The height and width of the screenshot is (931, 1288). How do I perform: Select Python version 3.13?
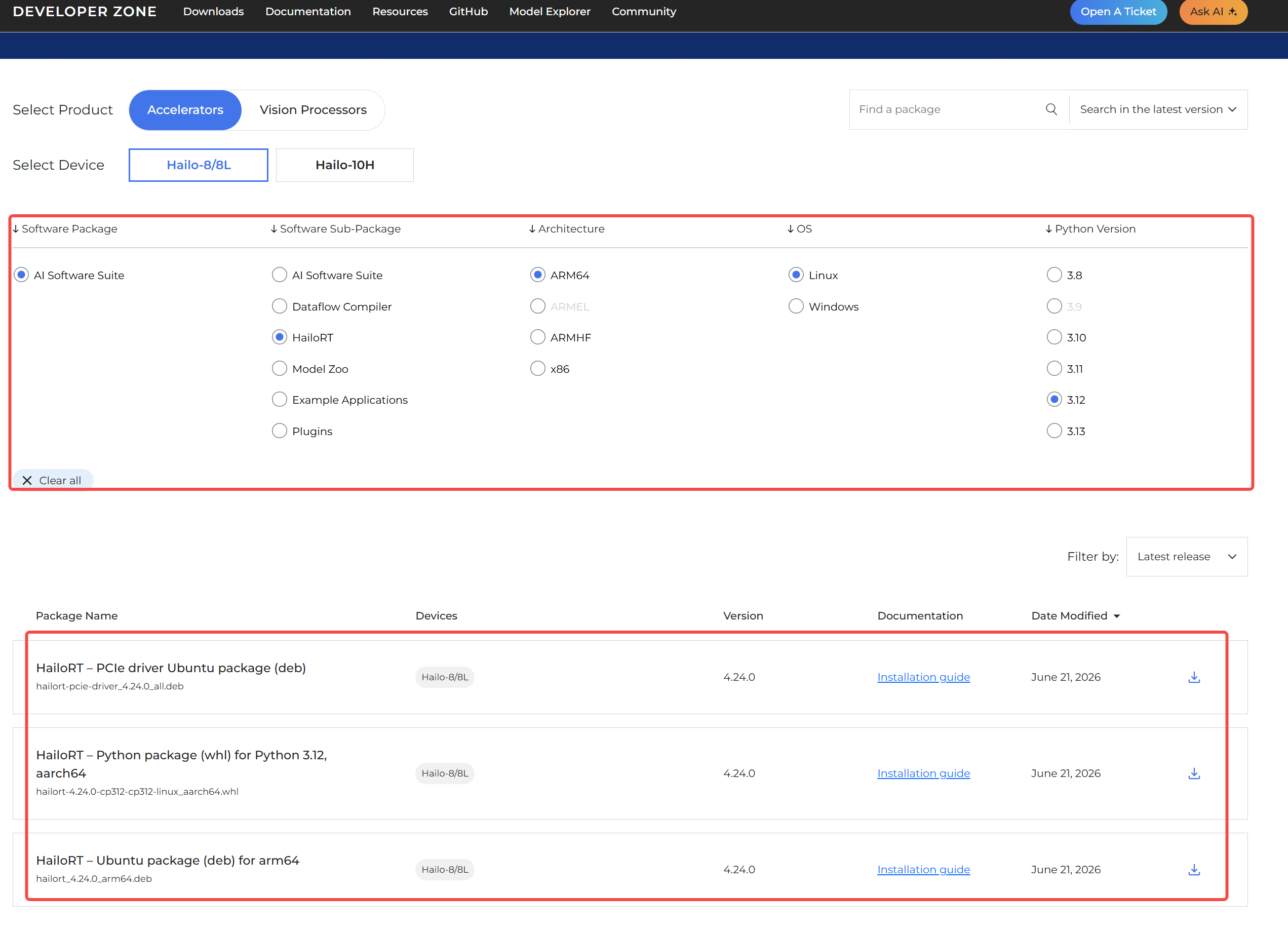click(x=1066, y=431)
